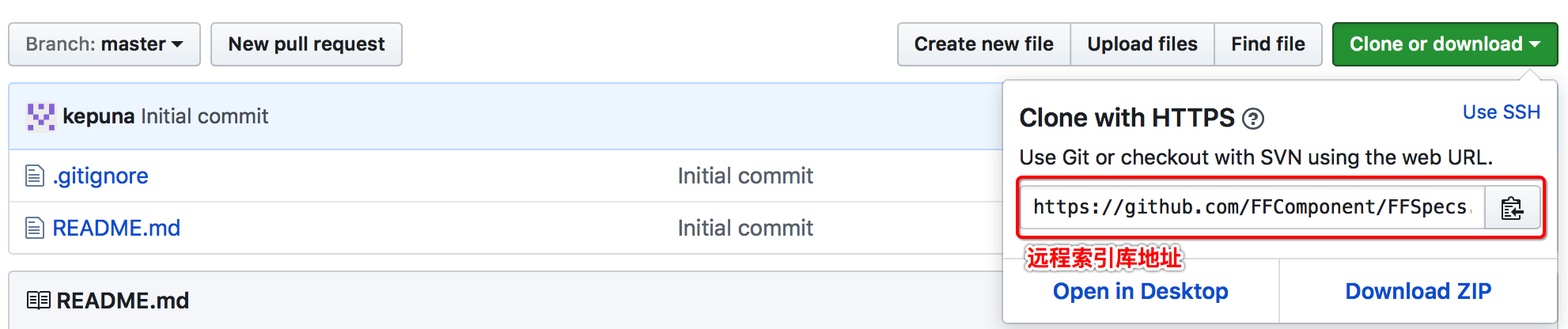1568x329 pixels.
Task: Click the README.md file icon in list
Action: (35, 228)
